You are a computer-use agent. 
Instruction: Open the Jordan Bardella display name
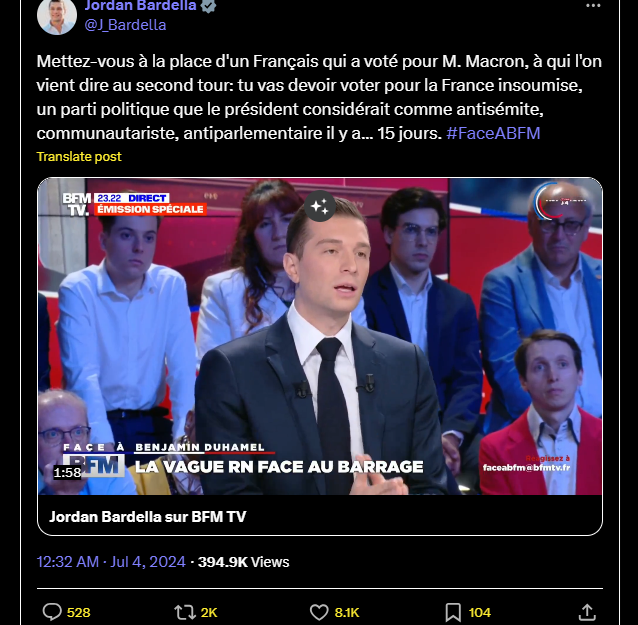click(x=140, y=6)
